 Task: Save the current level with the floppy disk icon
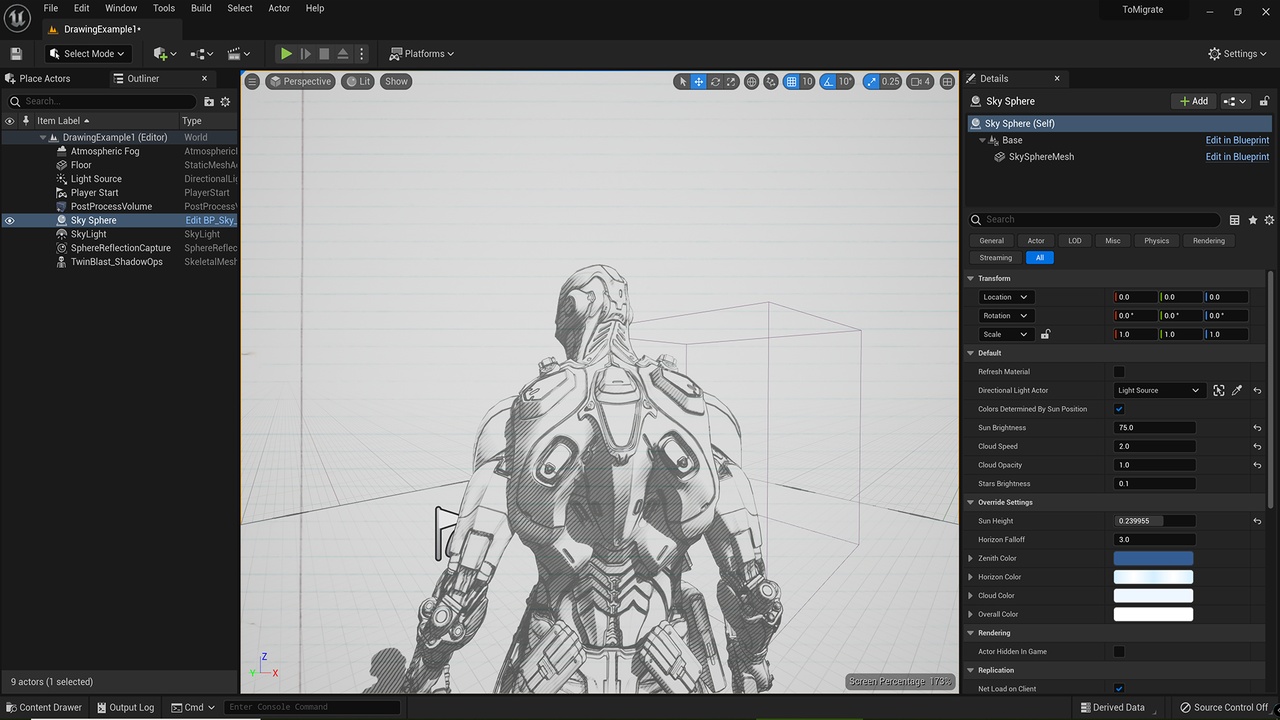click(x=16, y=54)
